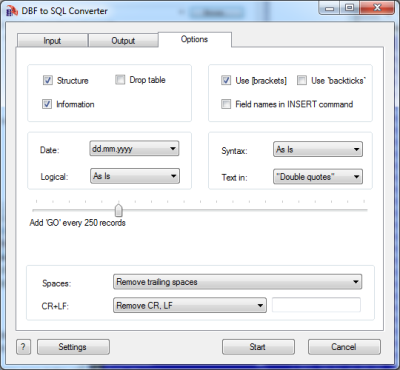Switch to the Output tab
400x370 pixels.
point(123,41)
